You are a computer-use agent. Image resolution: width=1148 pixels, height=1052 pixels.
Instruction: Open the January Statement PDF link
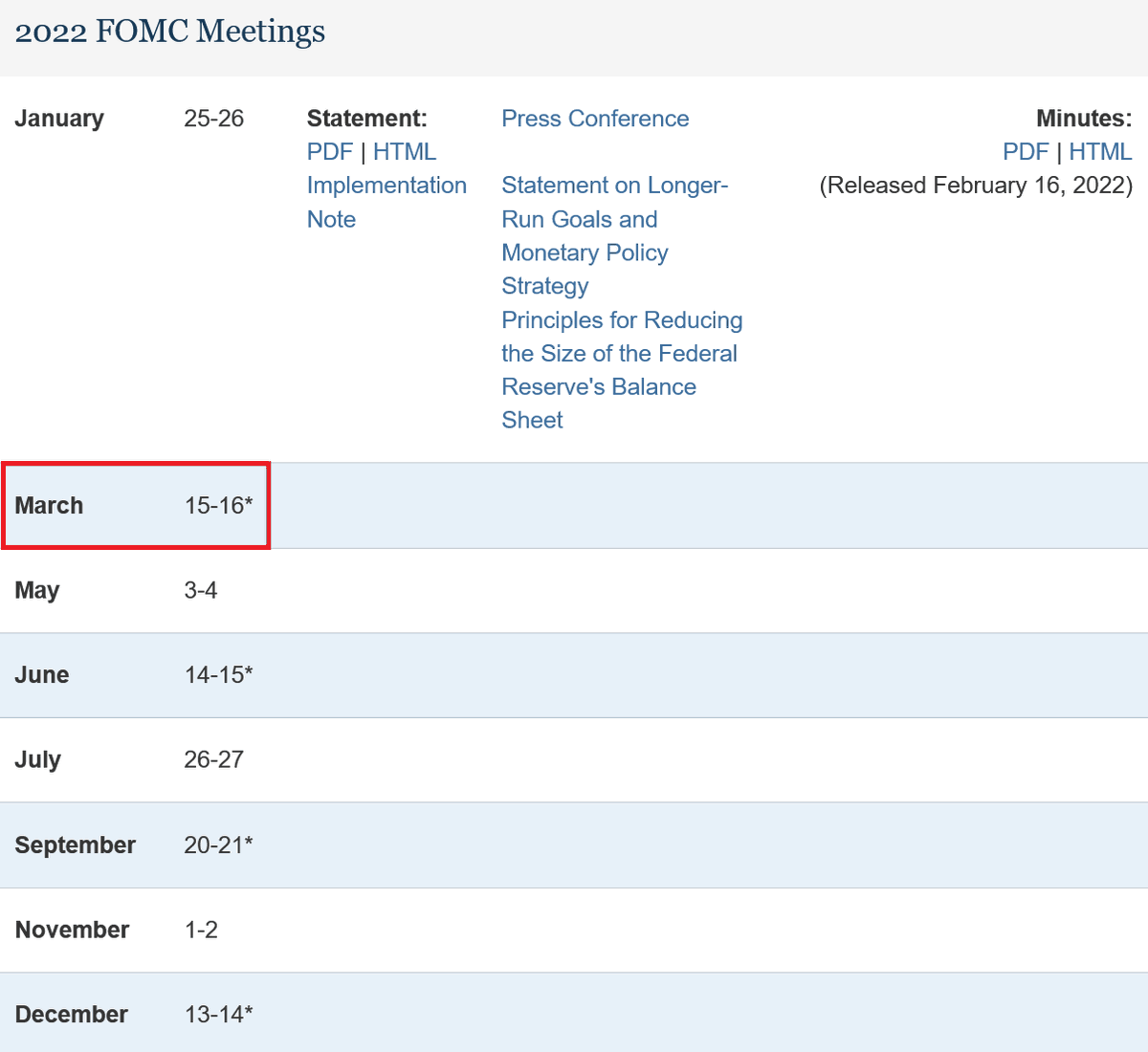(330, 152)
